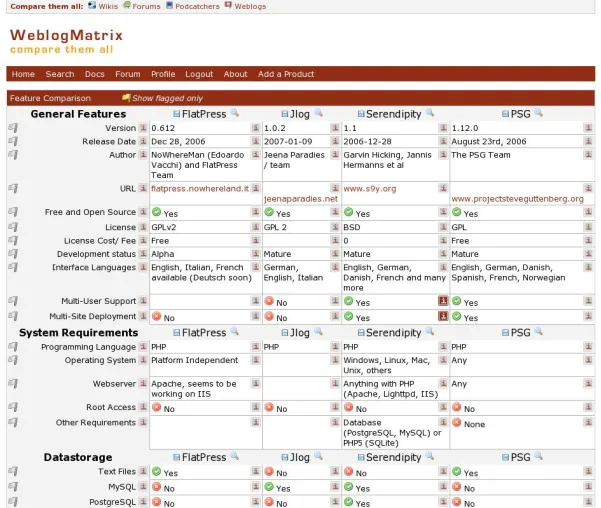Open info icon next to Root Access label
Screen dimensions: 601x508
point(143,407)
